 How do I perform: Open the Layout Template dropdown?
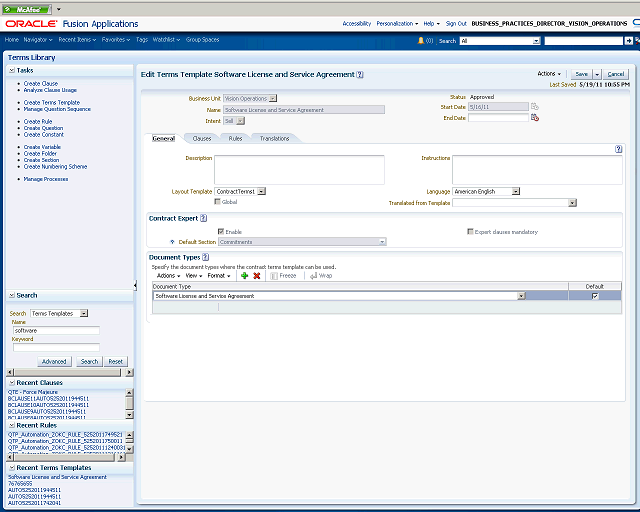coord(262,191)
